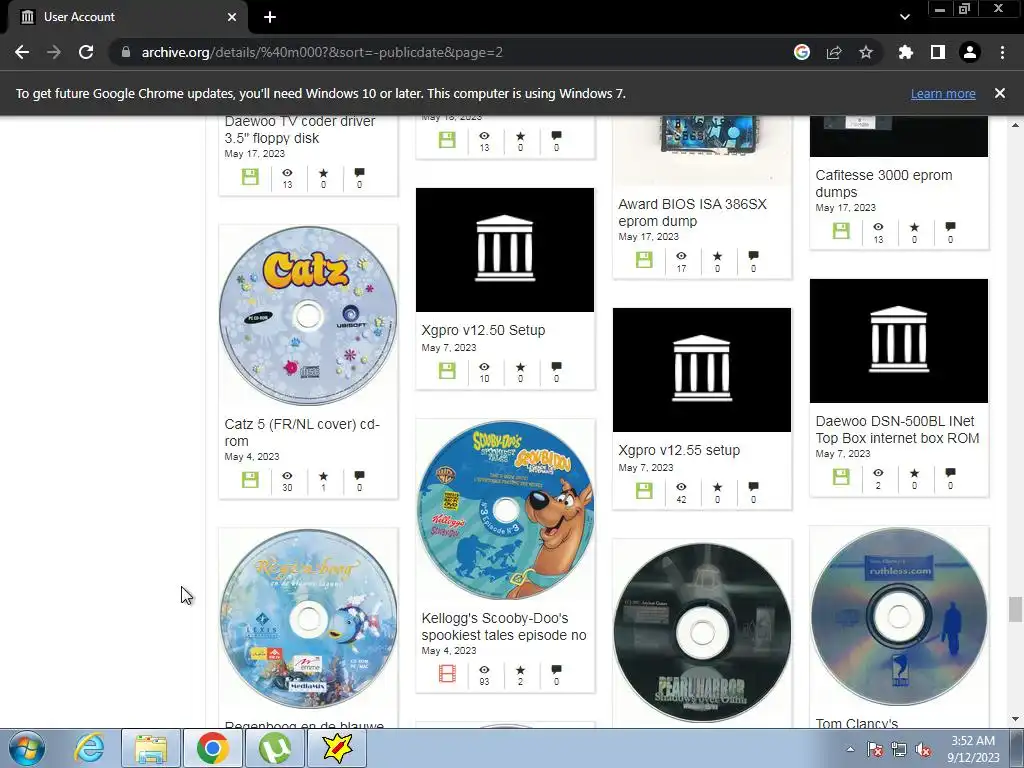Click the Learn more link
Viewport: 1024px width, 768px height.
[x=943, y=93]
